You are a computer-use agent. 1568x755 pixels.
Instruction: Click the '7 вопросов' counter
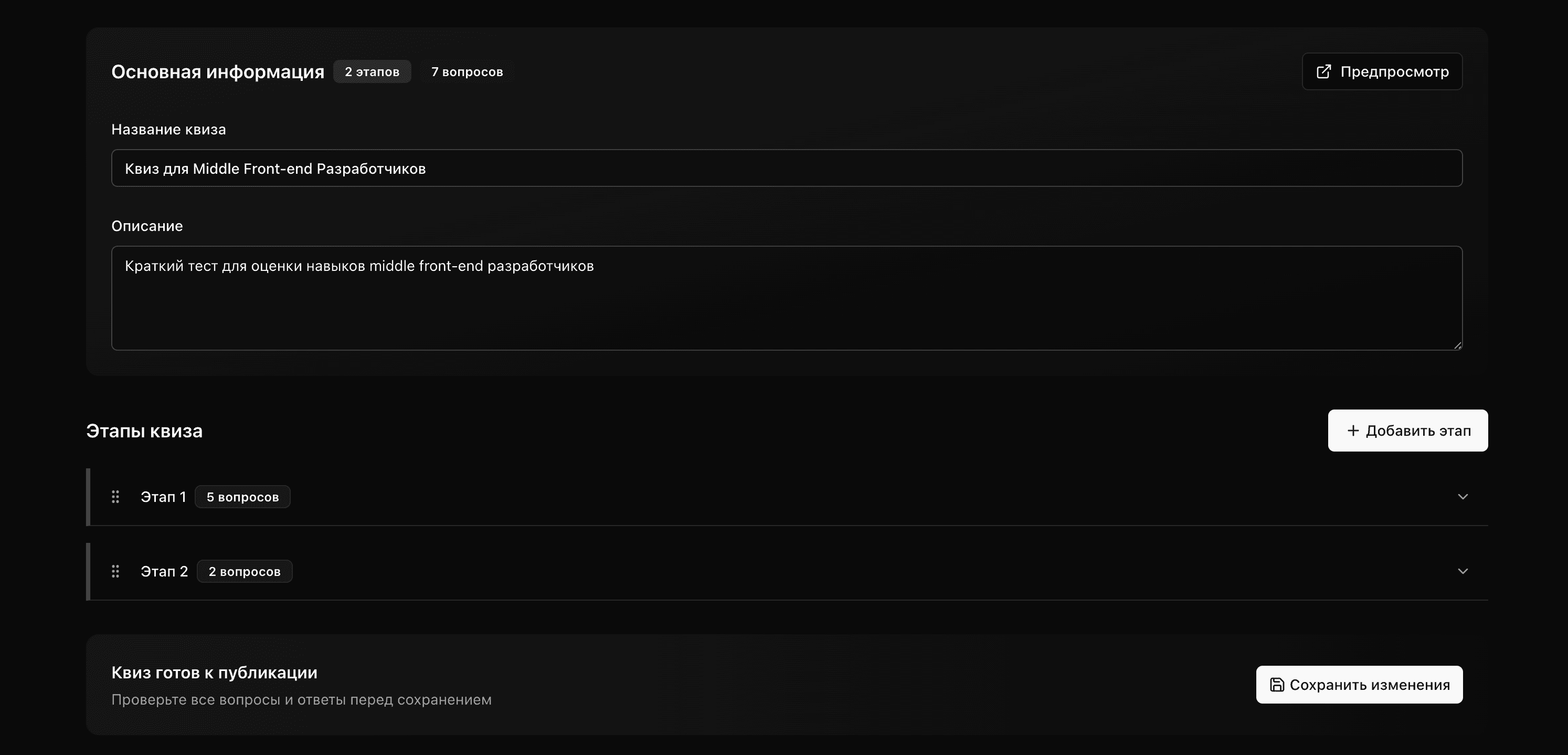(x=467, y=71)
